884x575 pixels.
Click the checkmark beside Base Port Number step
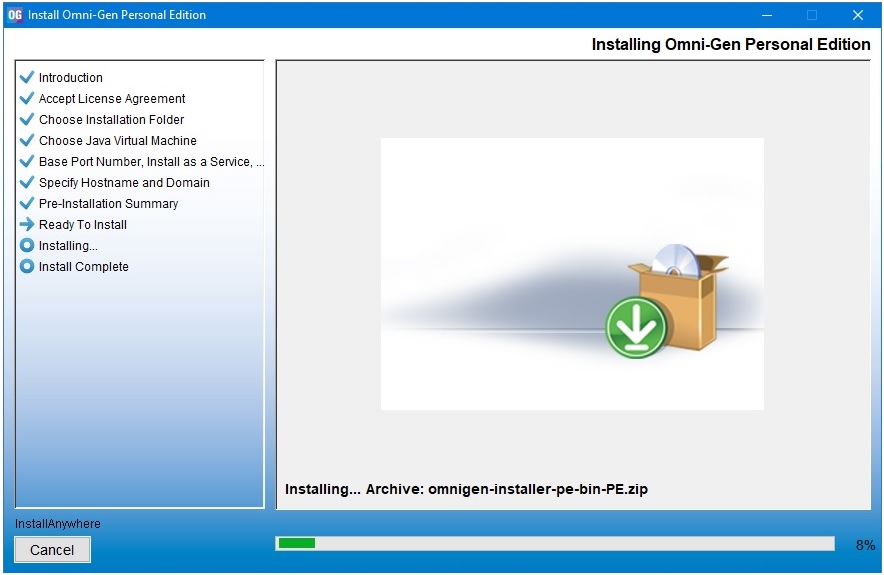[x=26, y=161]
